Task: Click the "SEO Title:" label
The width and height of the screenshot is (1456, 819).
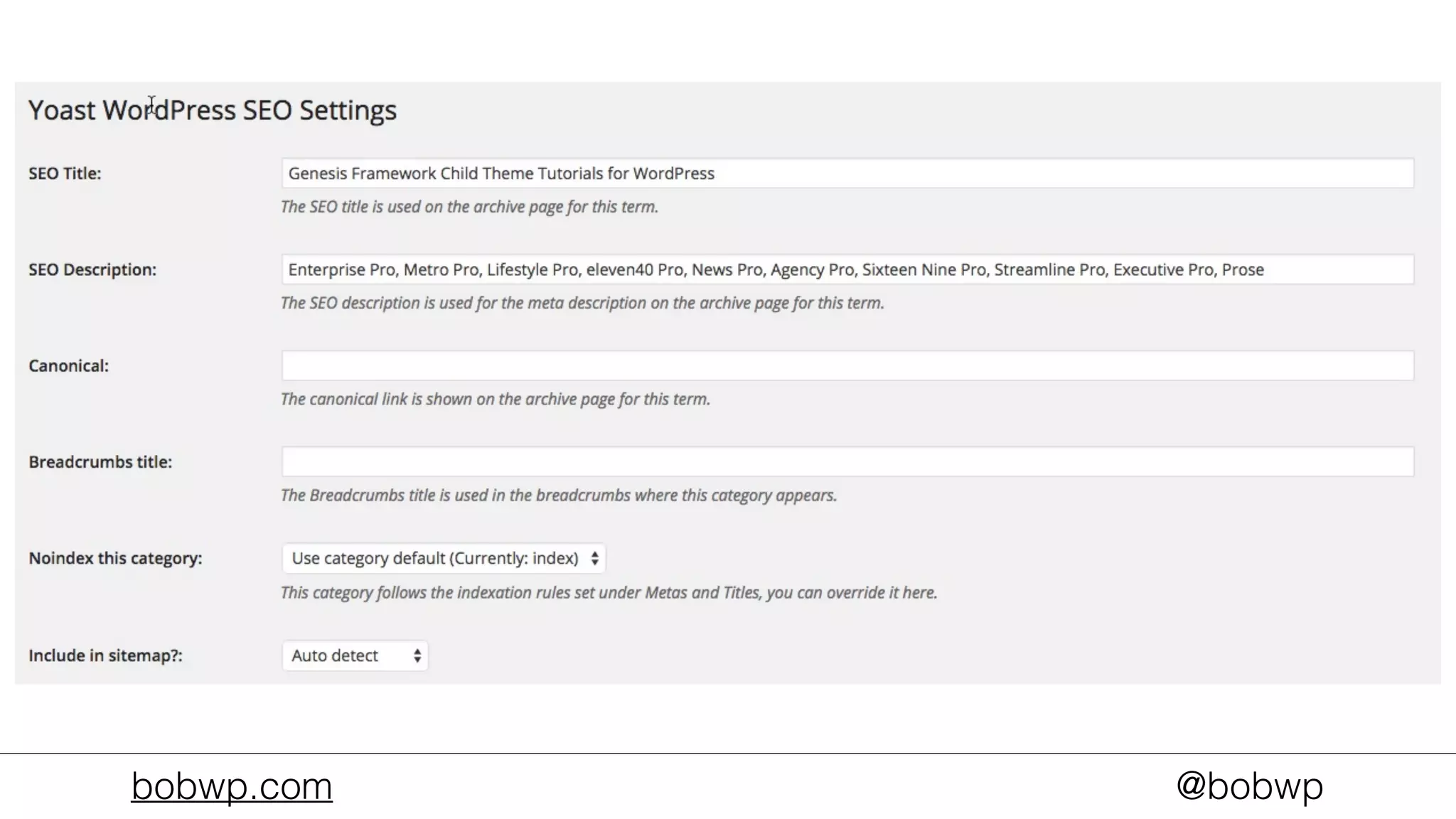Action: point(65,173)
